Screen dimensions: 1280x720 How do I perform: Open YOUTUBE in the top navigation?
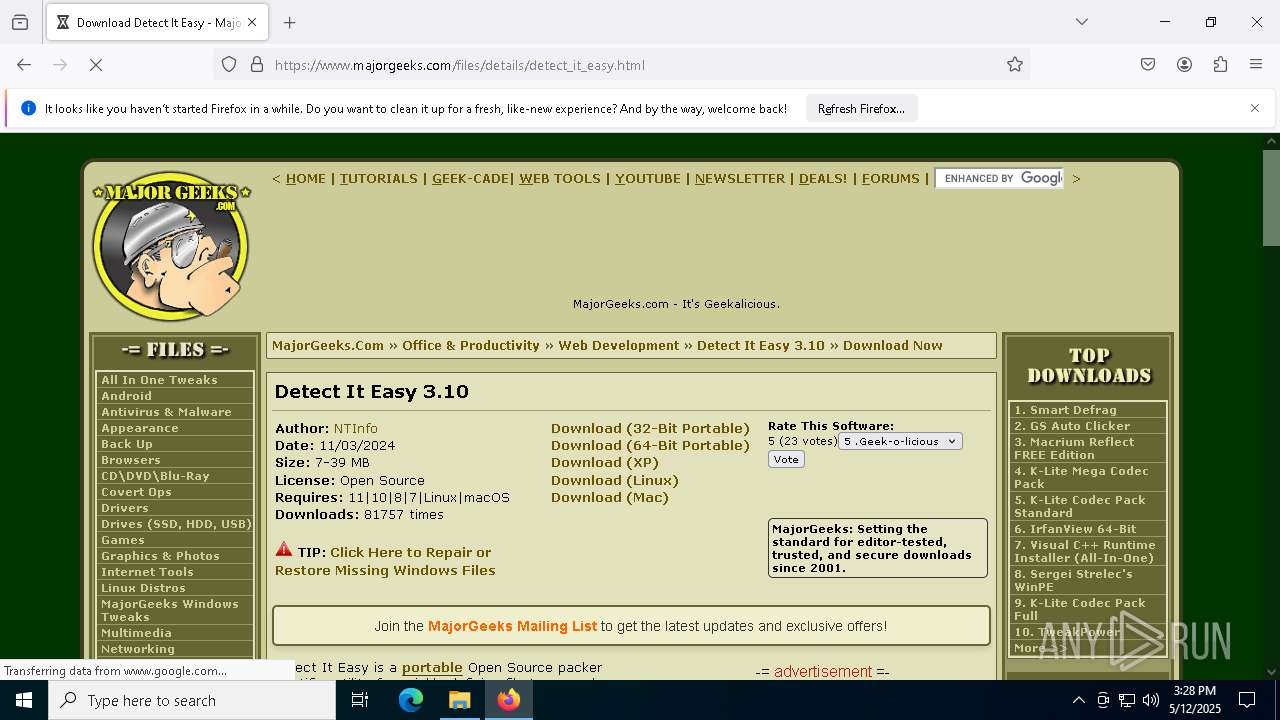[x=648, y=178]
